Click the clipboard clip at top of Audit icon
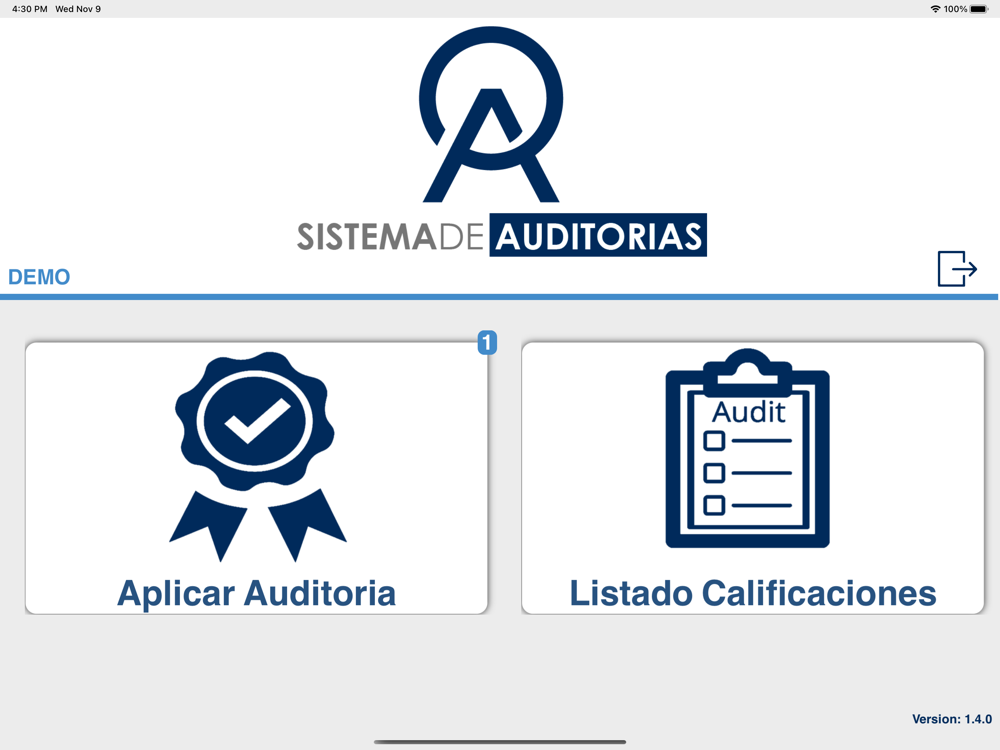This screenshot has height=750, width=1000. [x=747, y=367]
